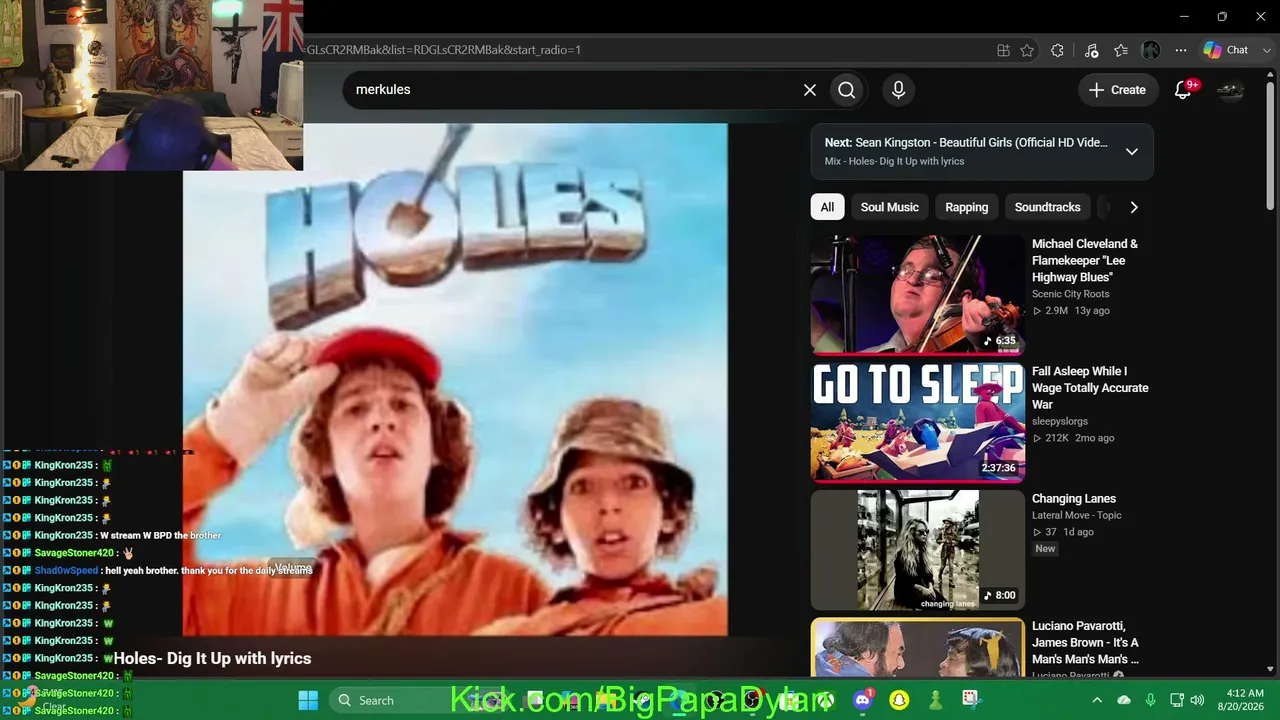Open network settings from the tray
The width and height of the screenshot is (1280, 720).
coord(1177,700)
